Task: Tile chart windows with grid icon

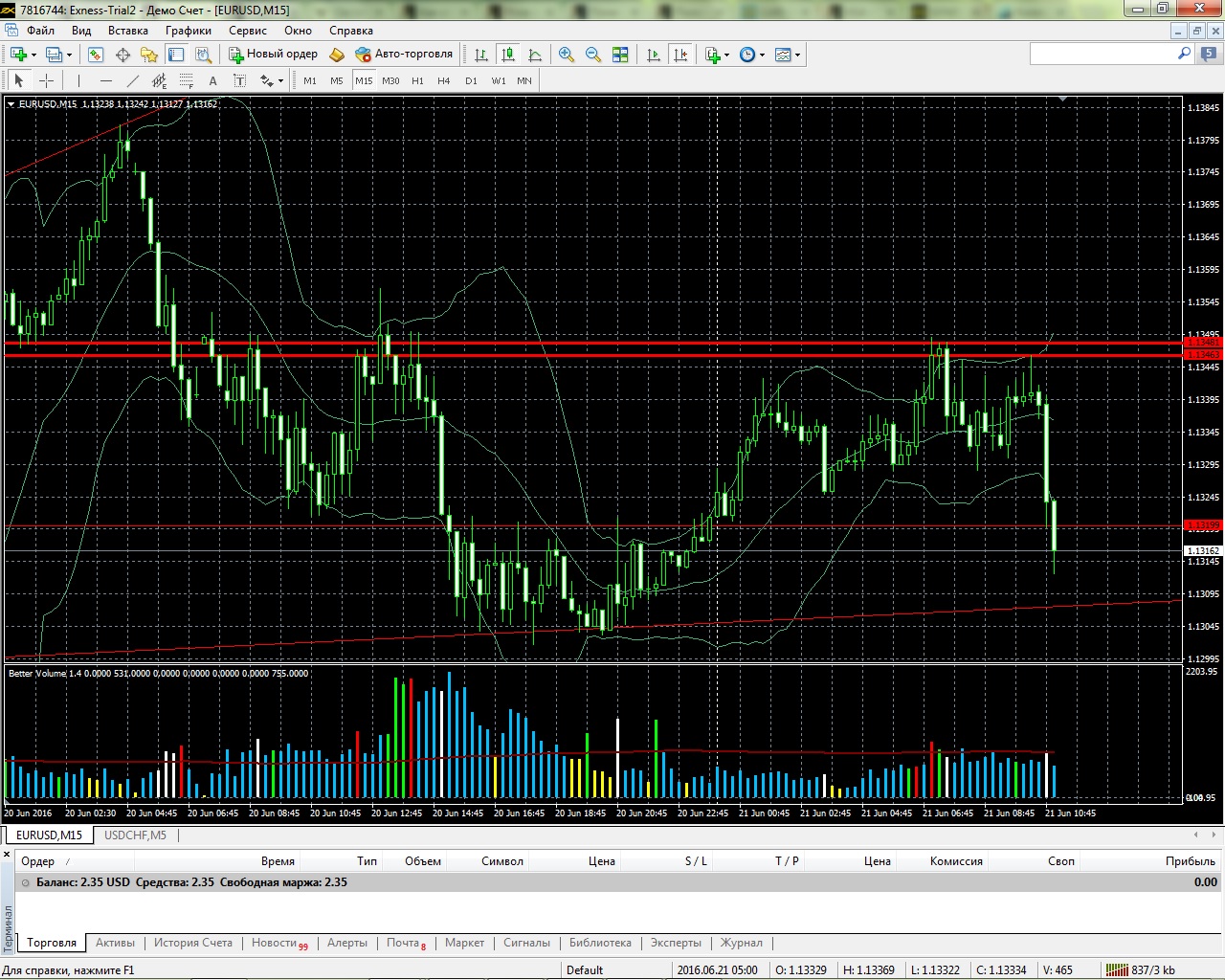Action: (620, 55)
